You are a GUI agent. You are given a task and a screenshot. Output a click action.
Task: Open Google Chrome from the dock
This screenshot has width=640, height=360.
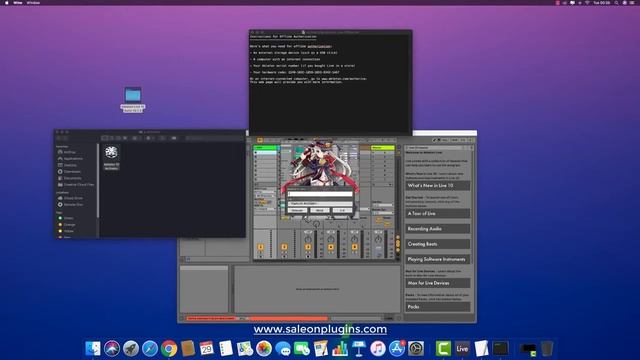[169, 349]
